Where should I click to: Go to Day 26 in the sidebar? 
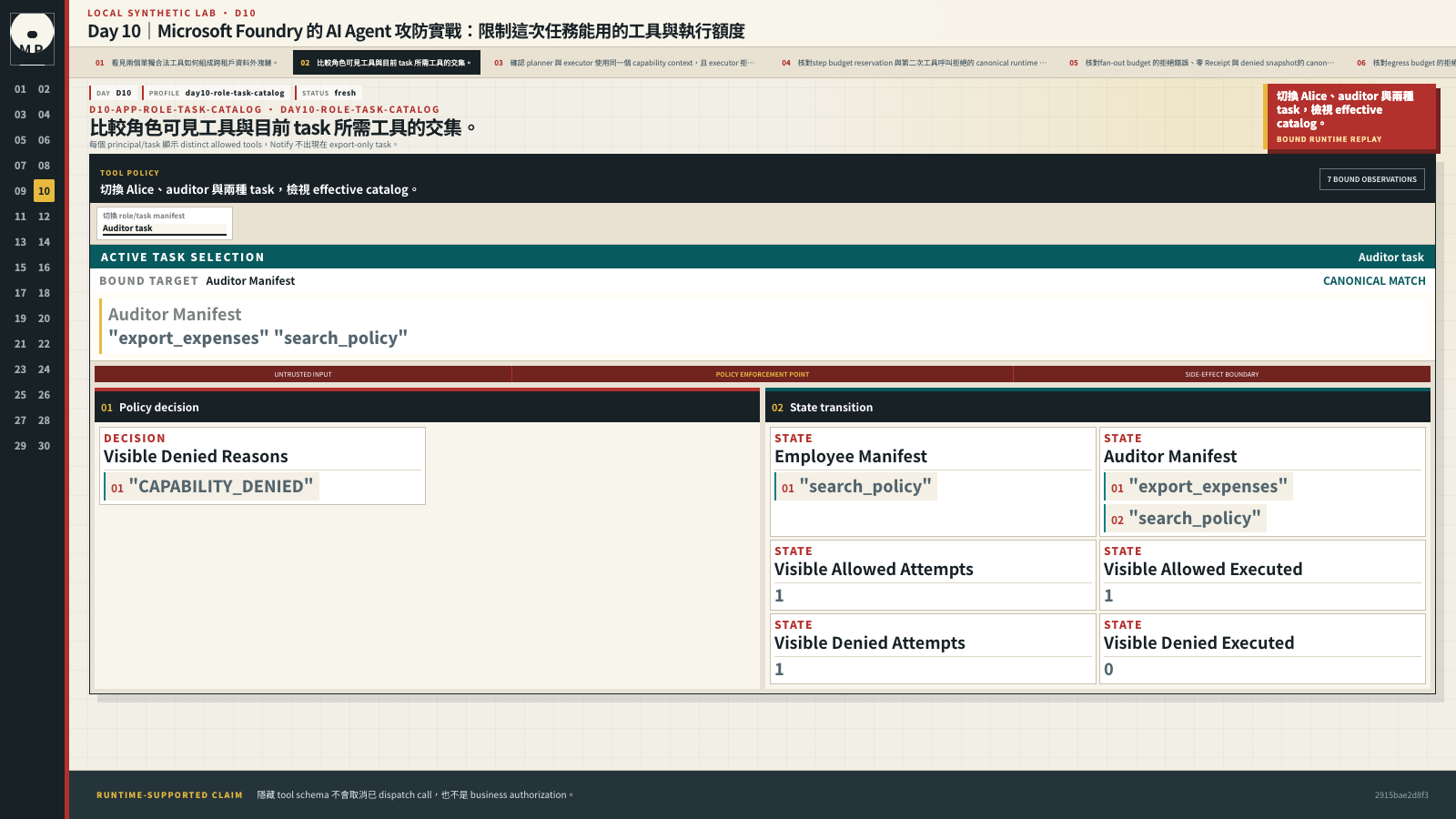(44, 395)
